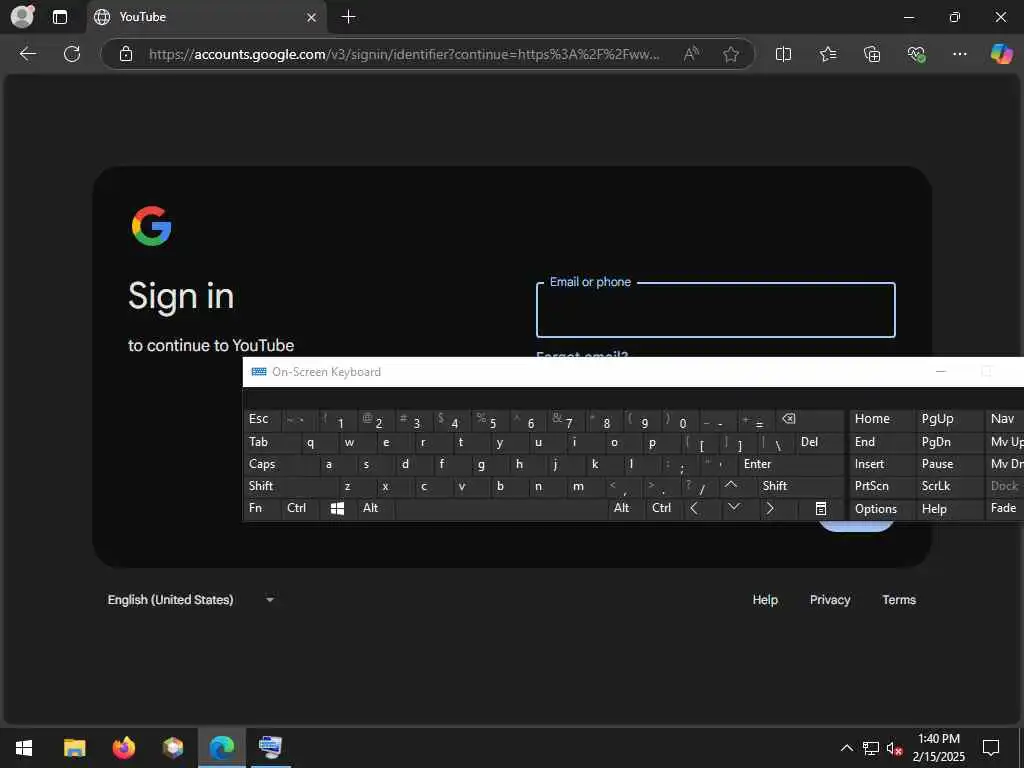Open the tab actions menu icon
Image resolution: width=1024 pixels, height=768 pixels.
(x=59, y=17)
